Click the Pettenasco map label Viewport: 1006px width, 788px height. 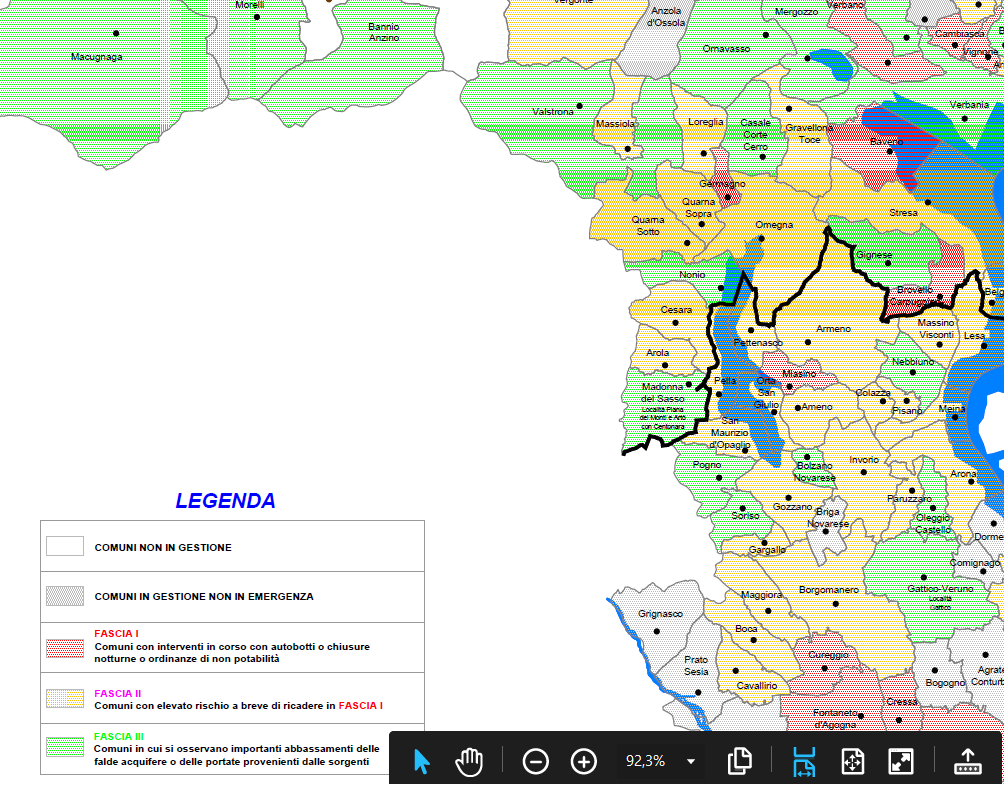coord(758,343)
